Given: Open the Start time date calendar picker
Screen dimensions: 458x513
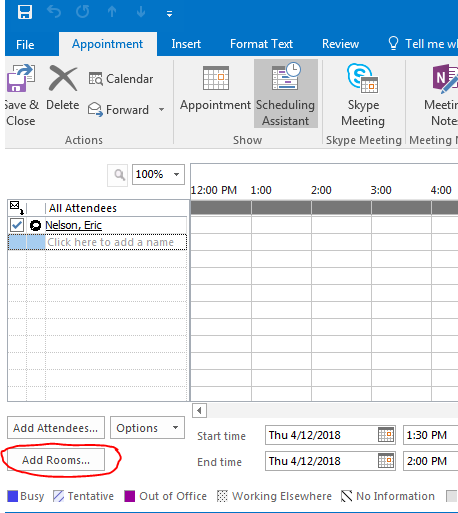Looking at the screenshot, I should click(x=386, y=435).
